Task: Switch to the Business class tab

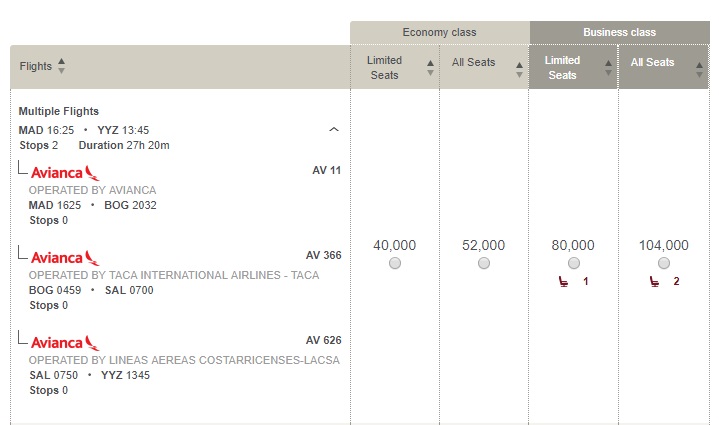Action: [619, 32]
